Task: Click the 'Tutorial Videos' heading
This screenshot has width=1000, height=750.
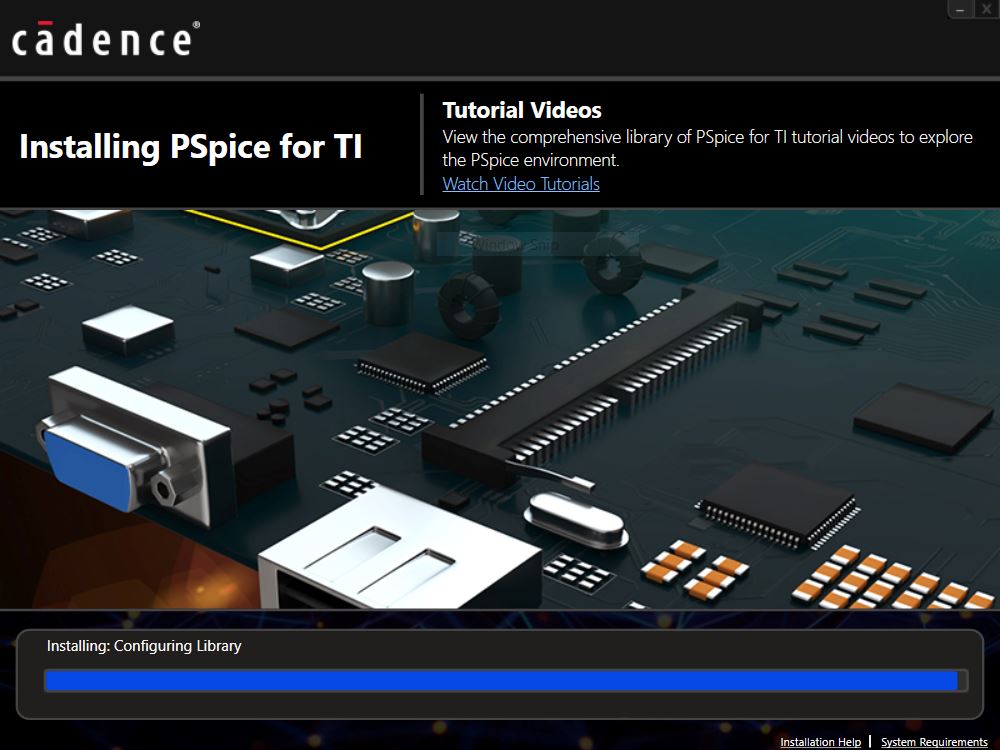Action: click(522, 110)
